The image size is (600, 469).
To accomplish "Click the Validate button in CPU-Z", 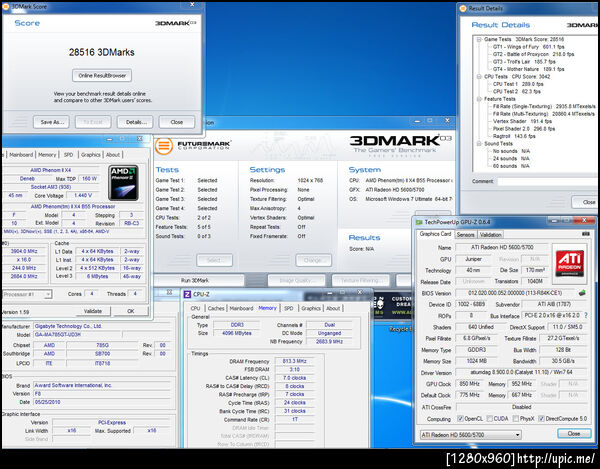I will coord(93,311).
